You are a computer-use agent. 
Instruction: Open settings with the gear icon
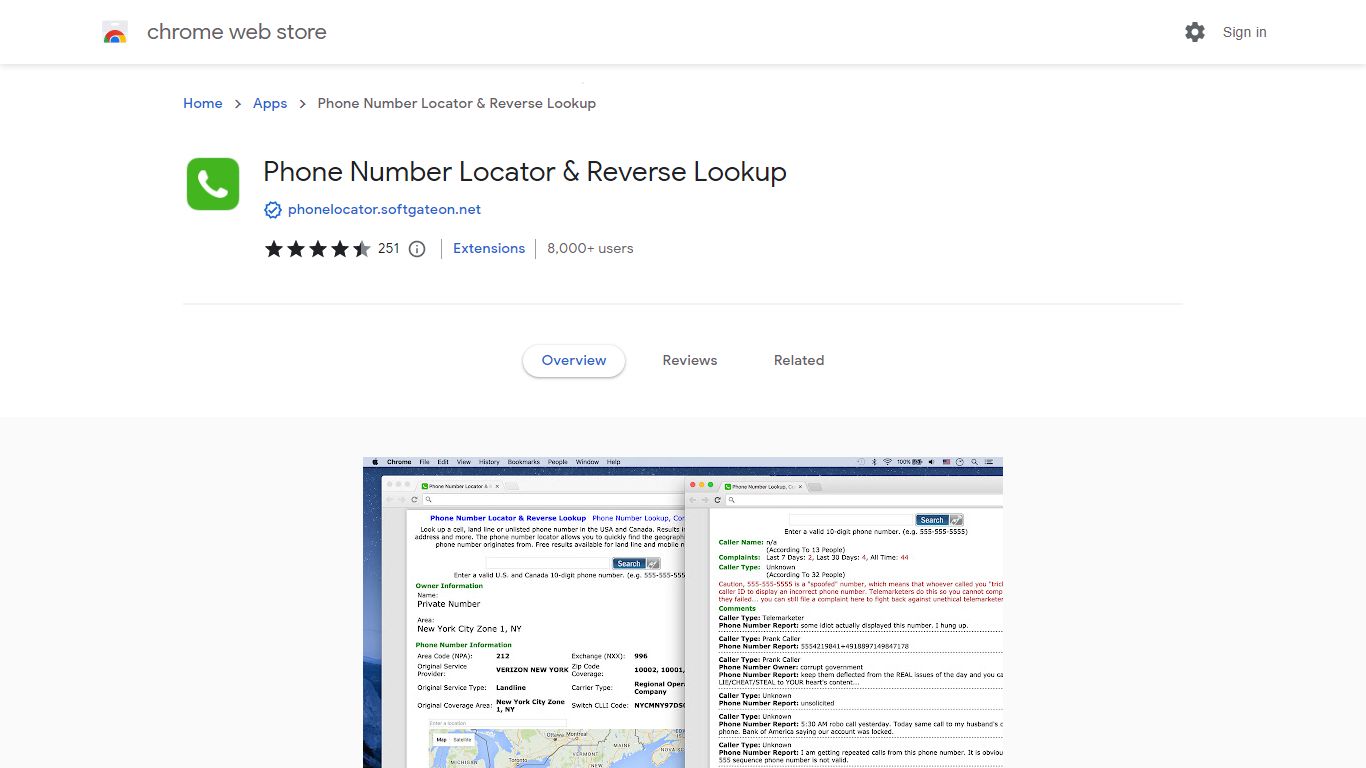[x=1195, y=32]
